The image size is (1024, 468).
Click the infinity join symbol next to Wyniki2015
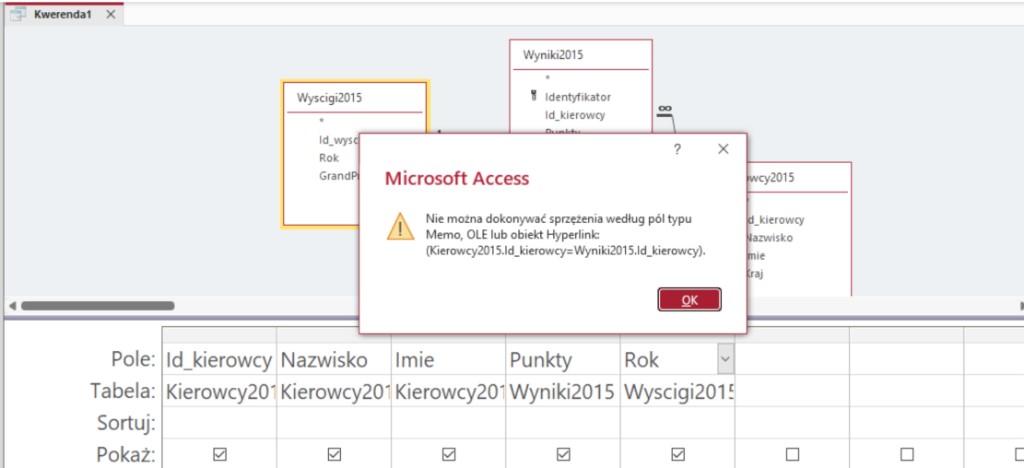pos(664,110)
